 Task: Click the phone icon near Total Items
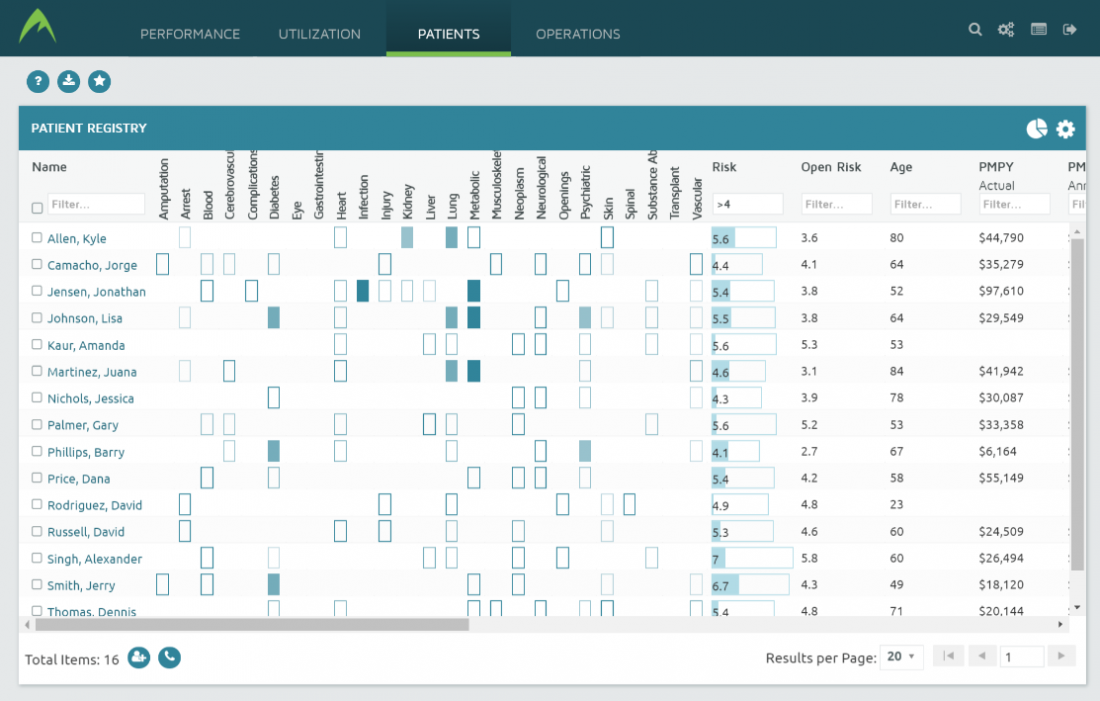(169, 657)
